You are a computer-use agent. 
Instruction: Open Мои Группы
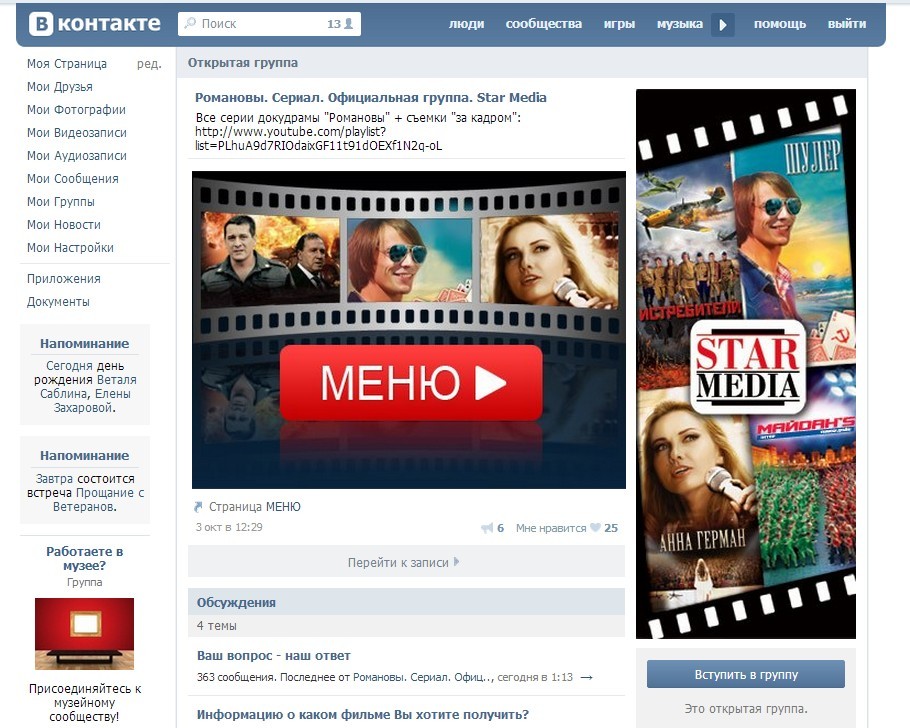61,202
